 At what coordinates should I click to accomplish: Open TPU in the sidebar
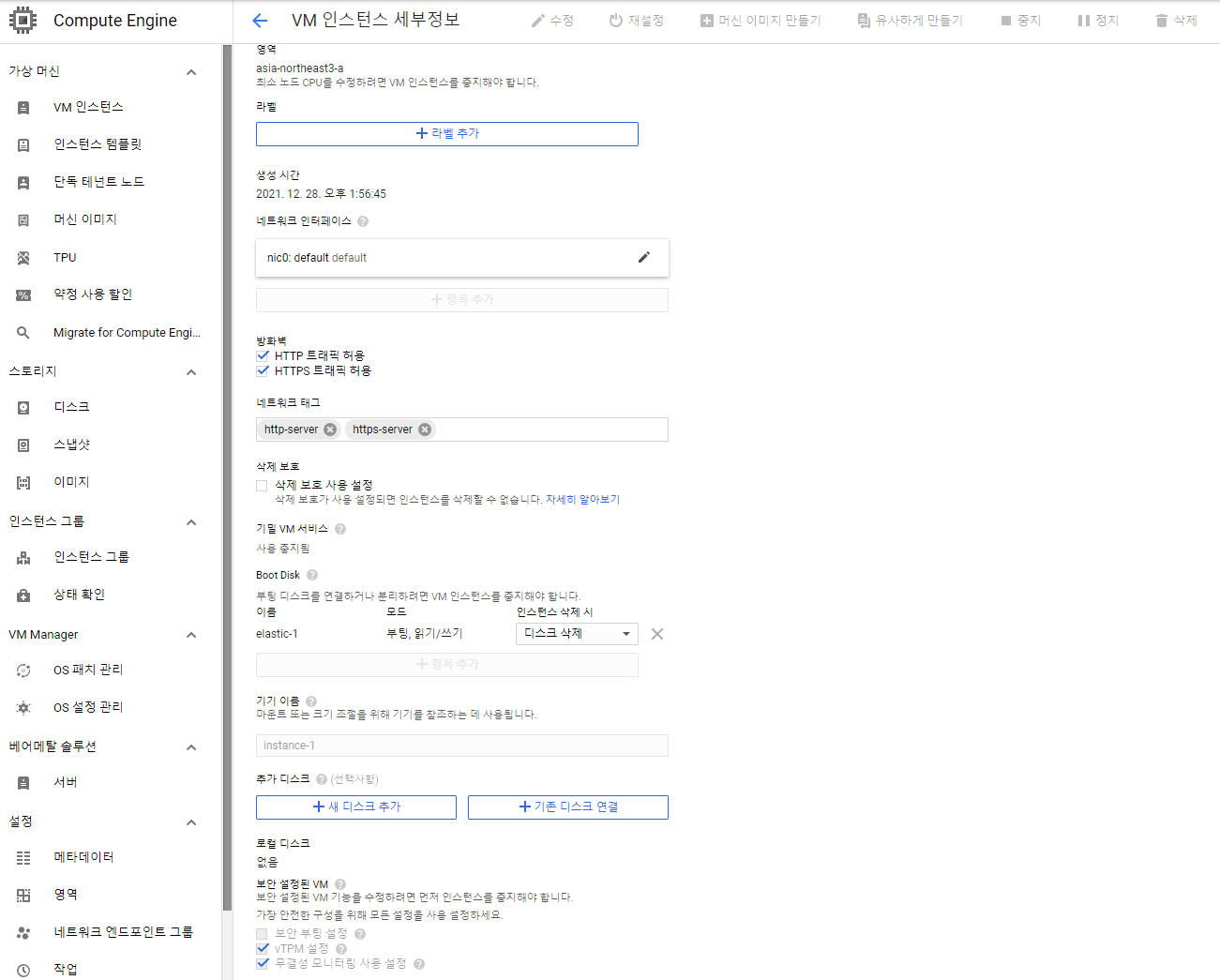click(65, 257)
